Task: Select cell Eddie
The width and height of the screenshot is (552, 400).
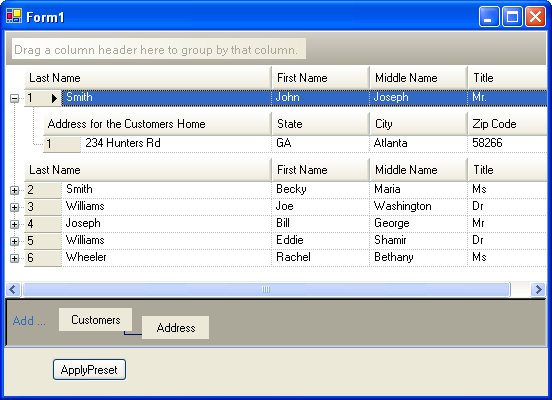Action: (x=321, y=240)
